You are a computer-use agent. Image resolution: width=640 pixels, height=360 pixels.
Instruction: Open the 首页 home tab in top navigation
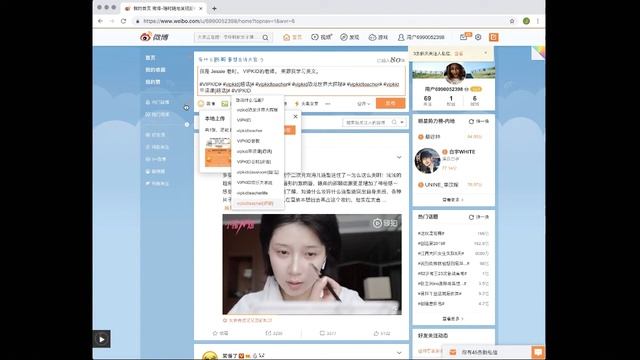coord(292,37)
